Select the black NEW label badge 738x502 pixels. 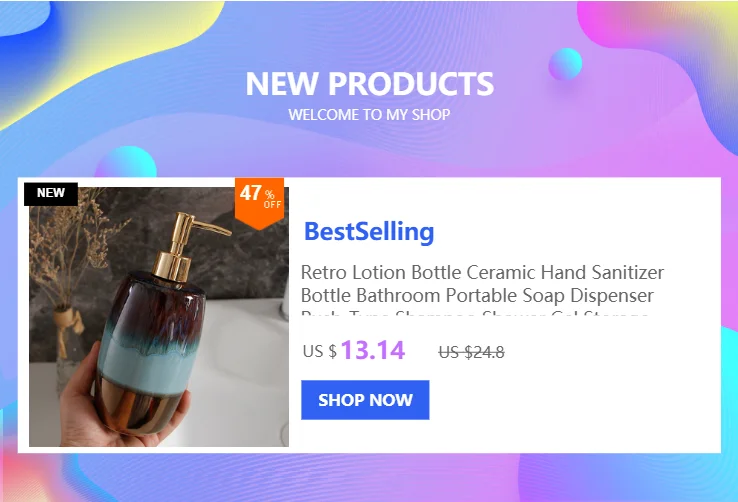[x=51, y=194]
